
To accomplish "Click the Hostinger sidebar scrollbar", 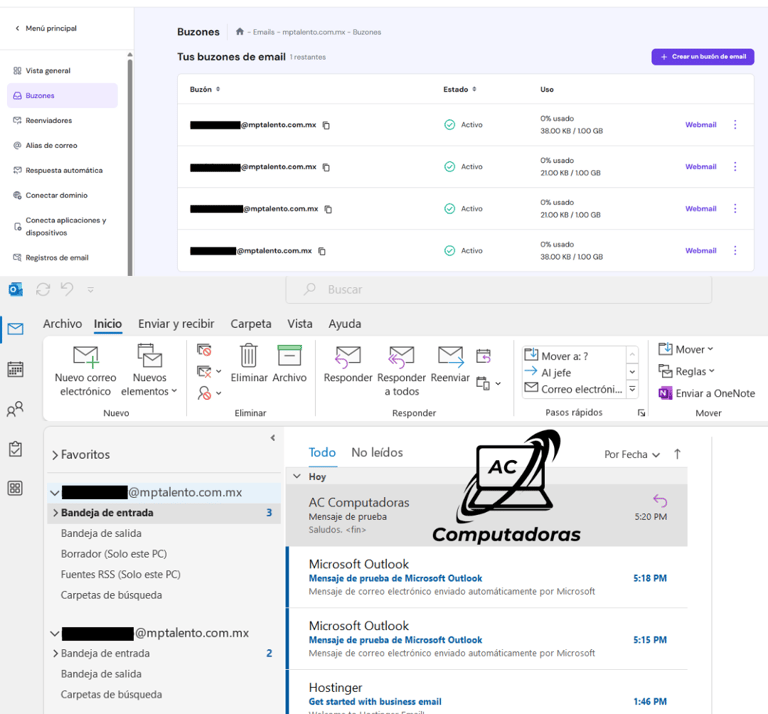I will point(130,167).
